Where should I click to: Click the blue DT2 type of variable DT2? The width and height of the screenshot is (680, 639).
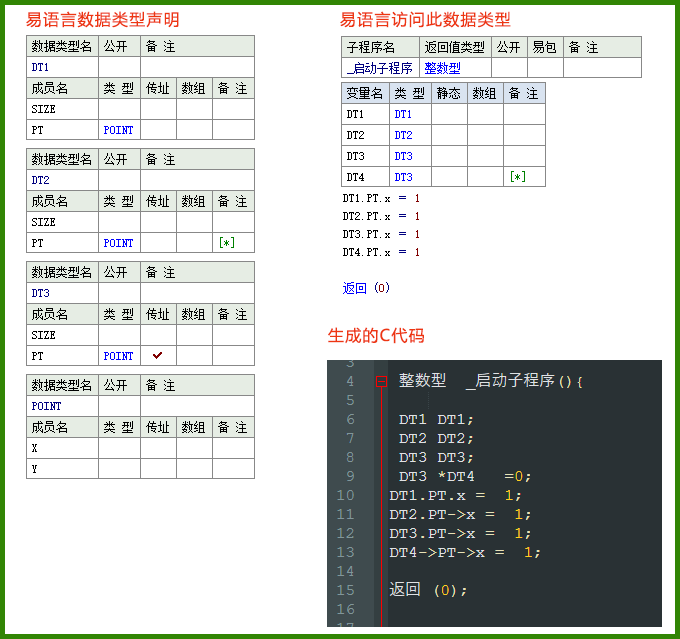point(403,135)
